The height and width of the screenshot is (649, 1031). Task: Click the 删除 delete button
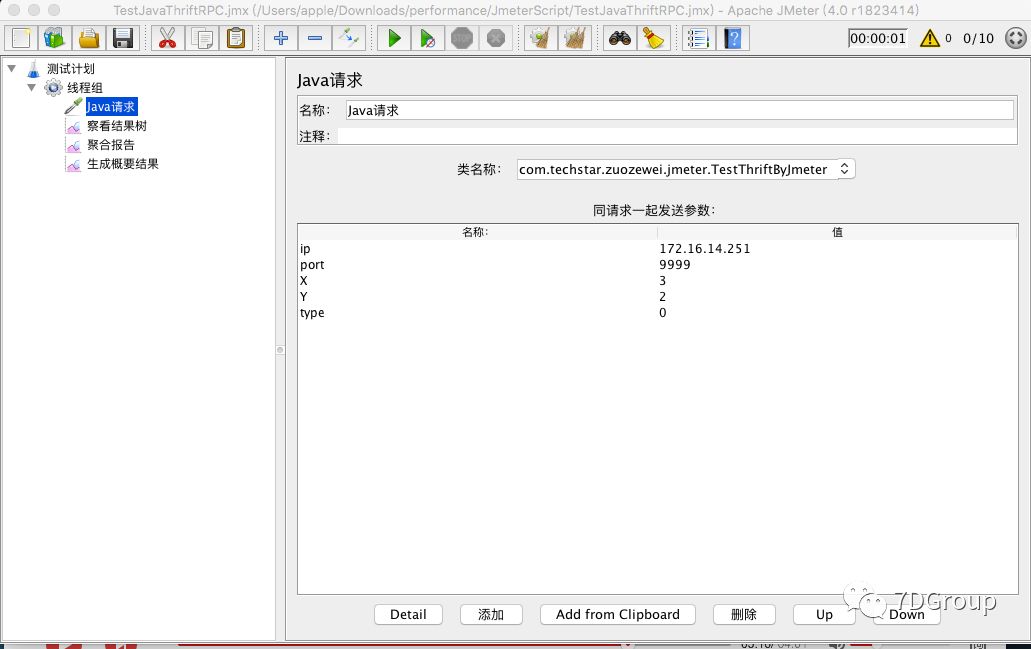pyautogui.click(x=744, y=614)
